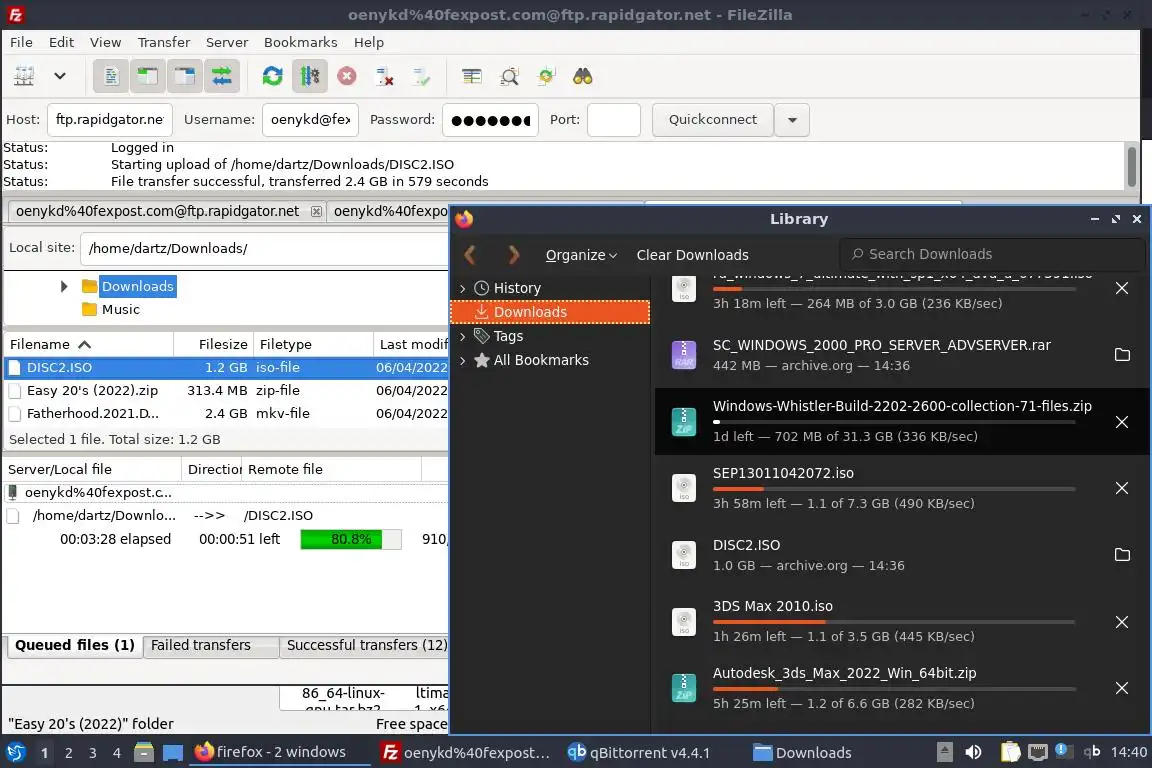Click the SEP13011042072.iso progress bar
Image resolution: width=1152 pixels, height=768 pixels.
click(x=894, y=489)
